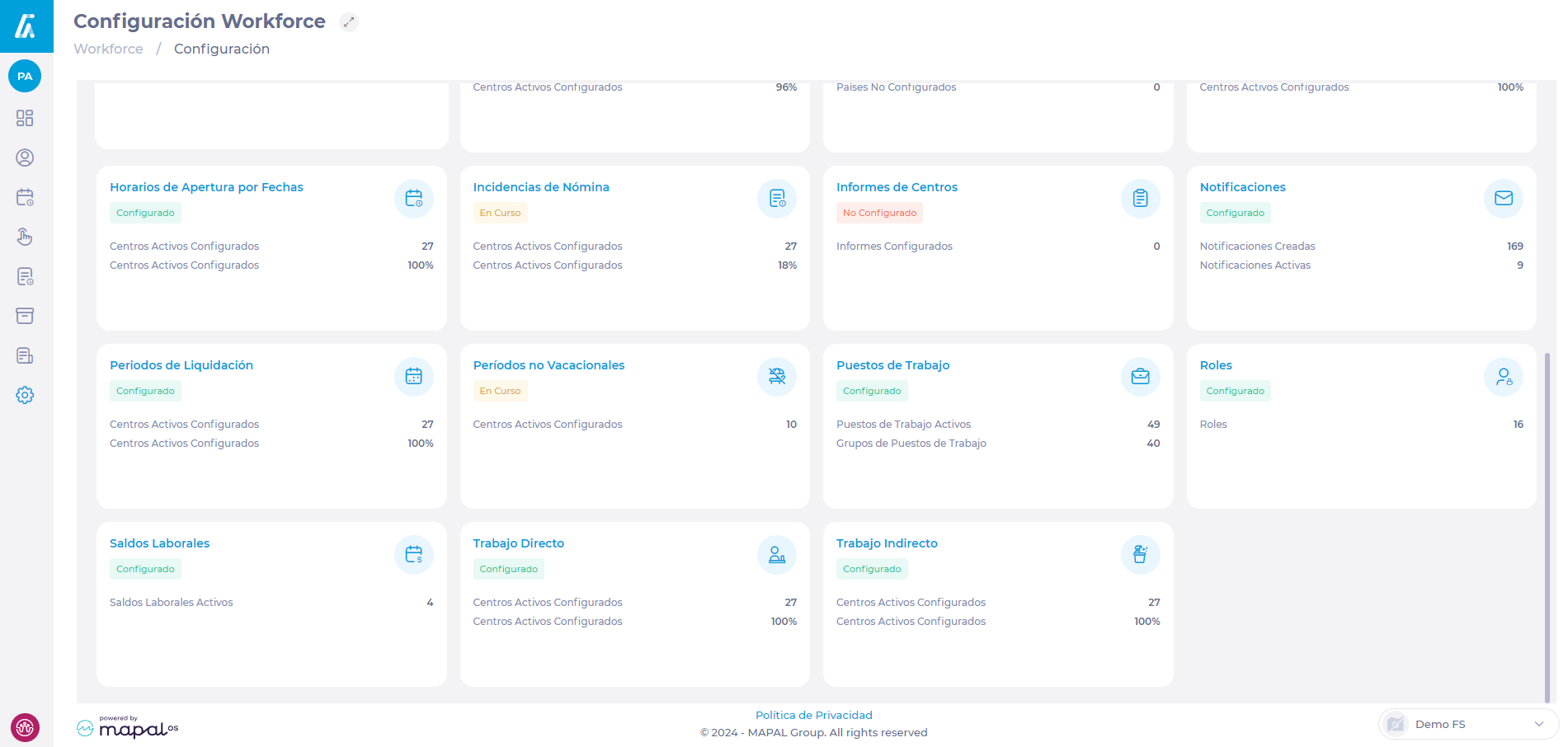
Task: Click the Notificaciones envelope icon
Action: (1503, 199)
